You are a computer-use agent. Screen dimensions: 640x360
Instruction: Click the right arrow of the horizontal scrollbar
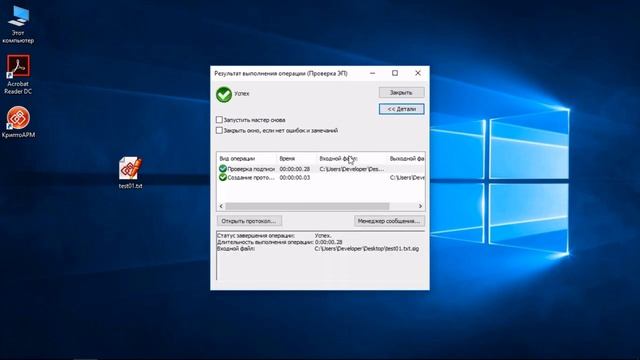click(x=420, y=206)
